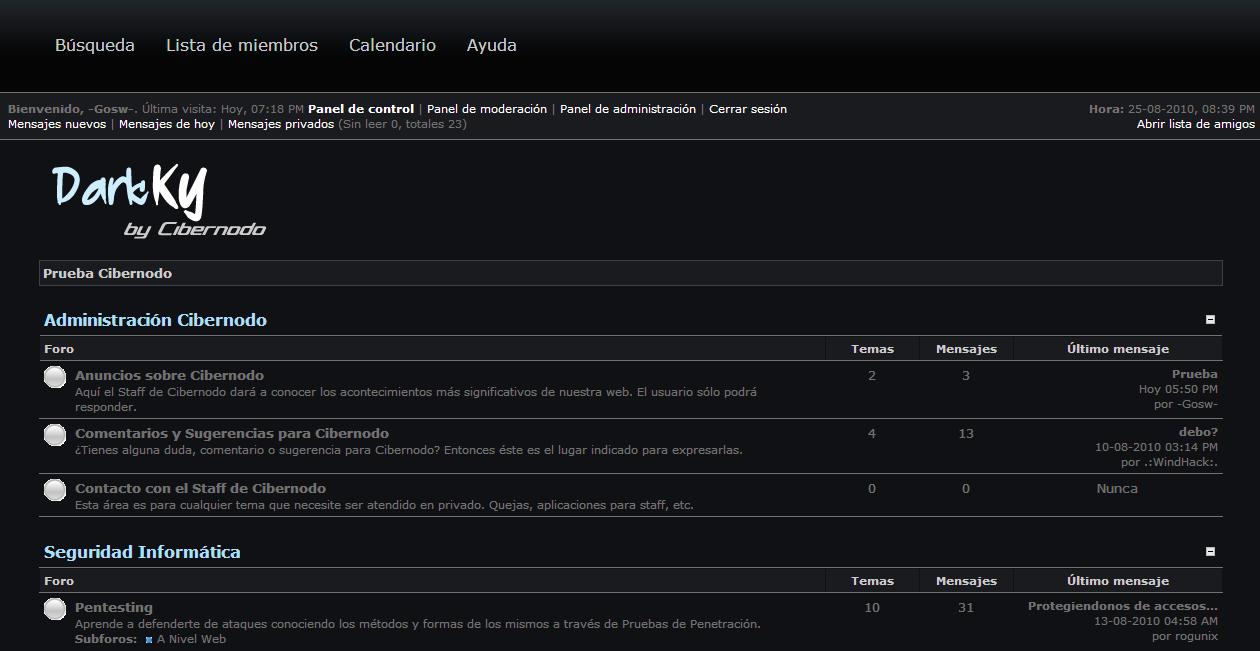Image resolution: width=1260 pixels, height=651 pixels.
Task: Click the Pentesting forum status icon
Action: [x=55, y=609]
